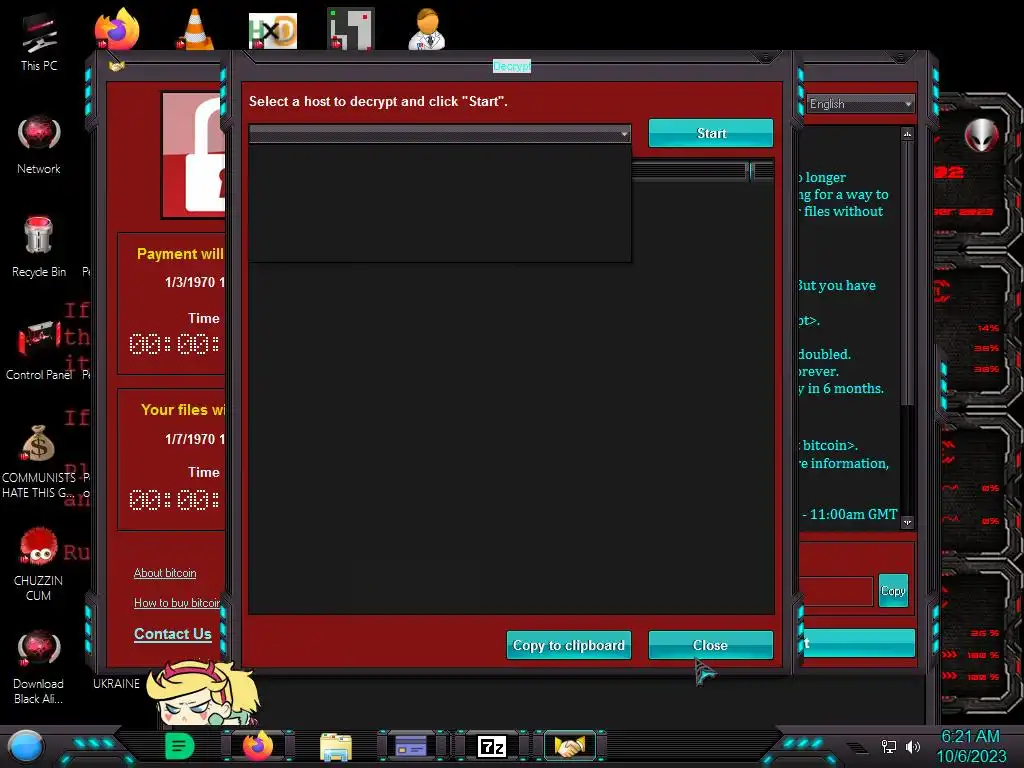
Task: Click Copy to clipboard button
Action: (x=569, y=645)
